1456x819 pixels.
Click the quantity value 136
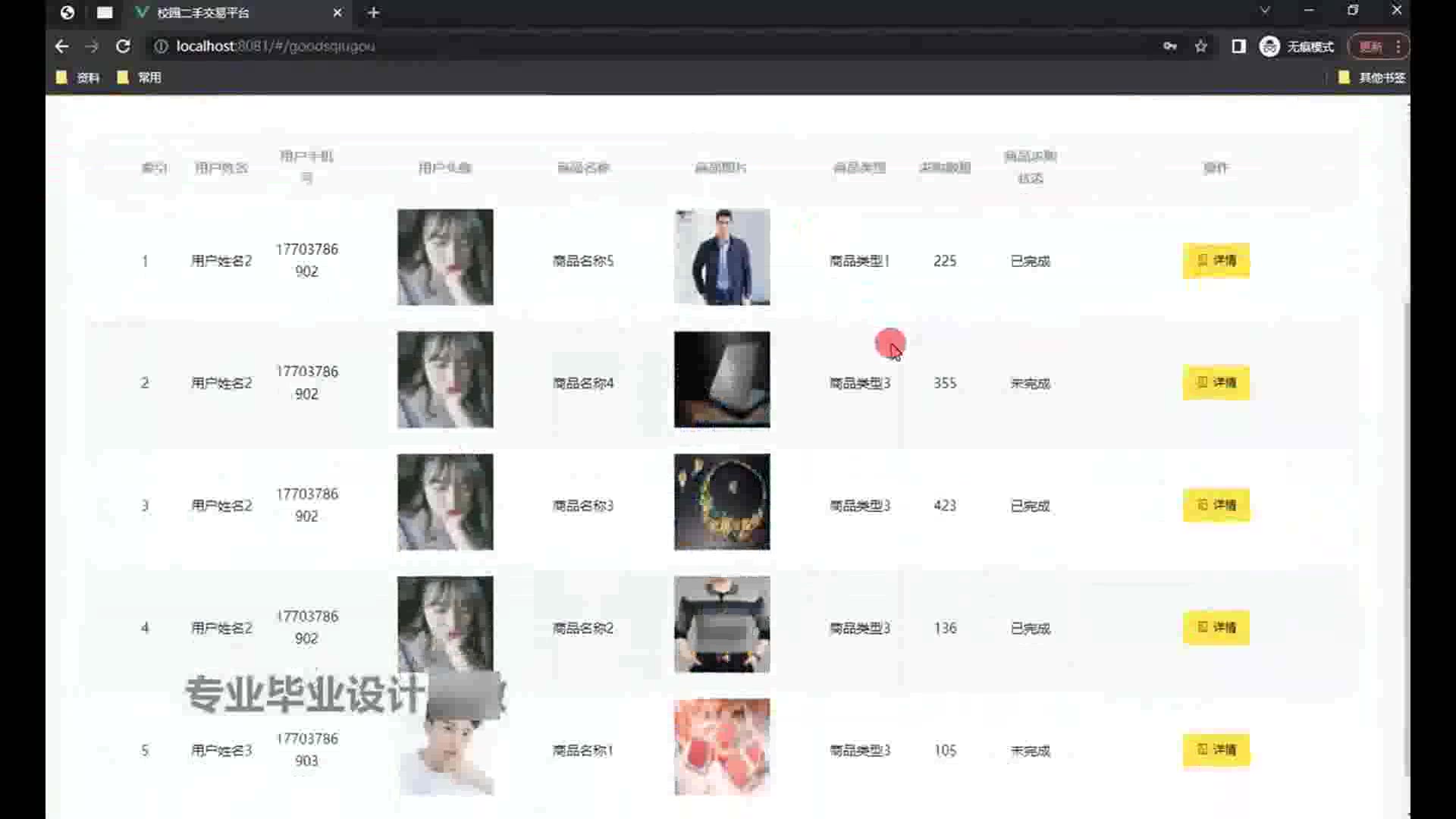pyautogui.click(x=945, y=628)
